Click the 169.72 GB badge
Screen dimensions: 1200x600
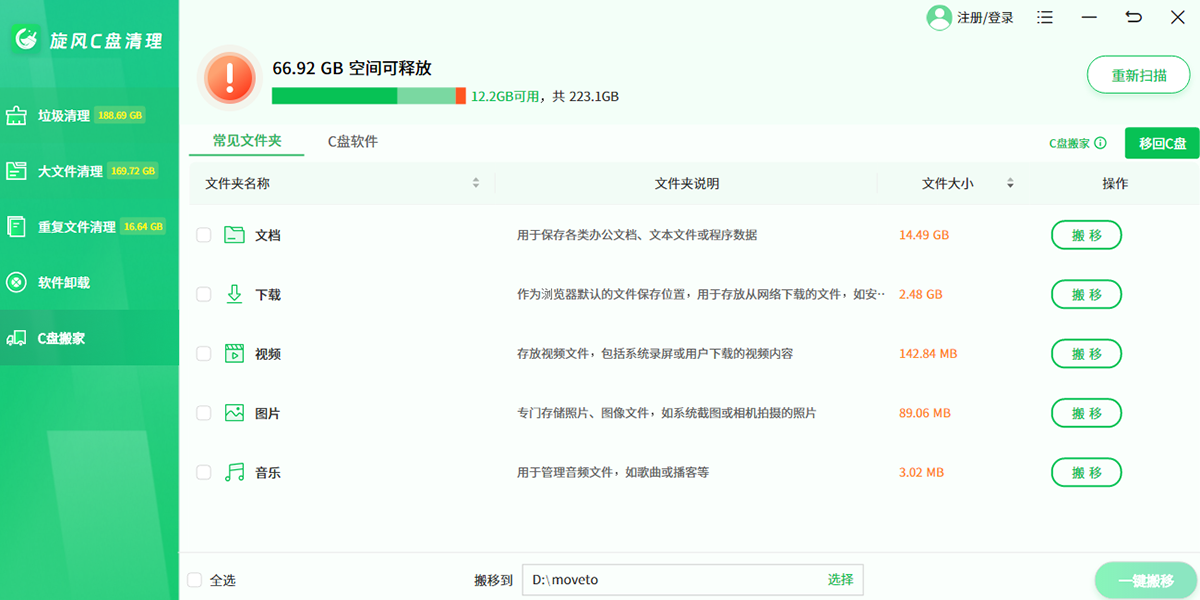coord(133,171)
